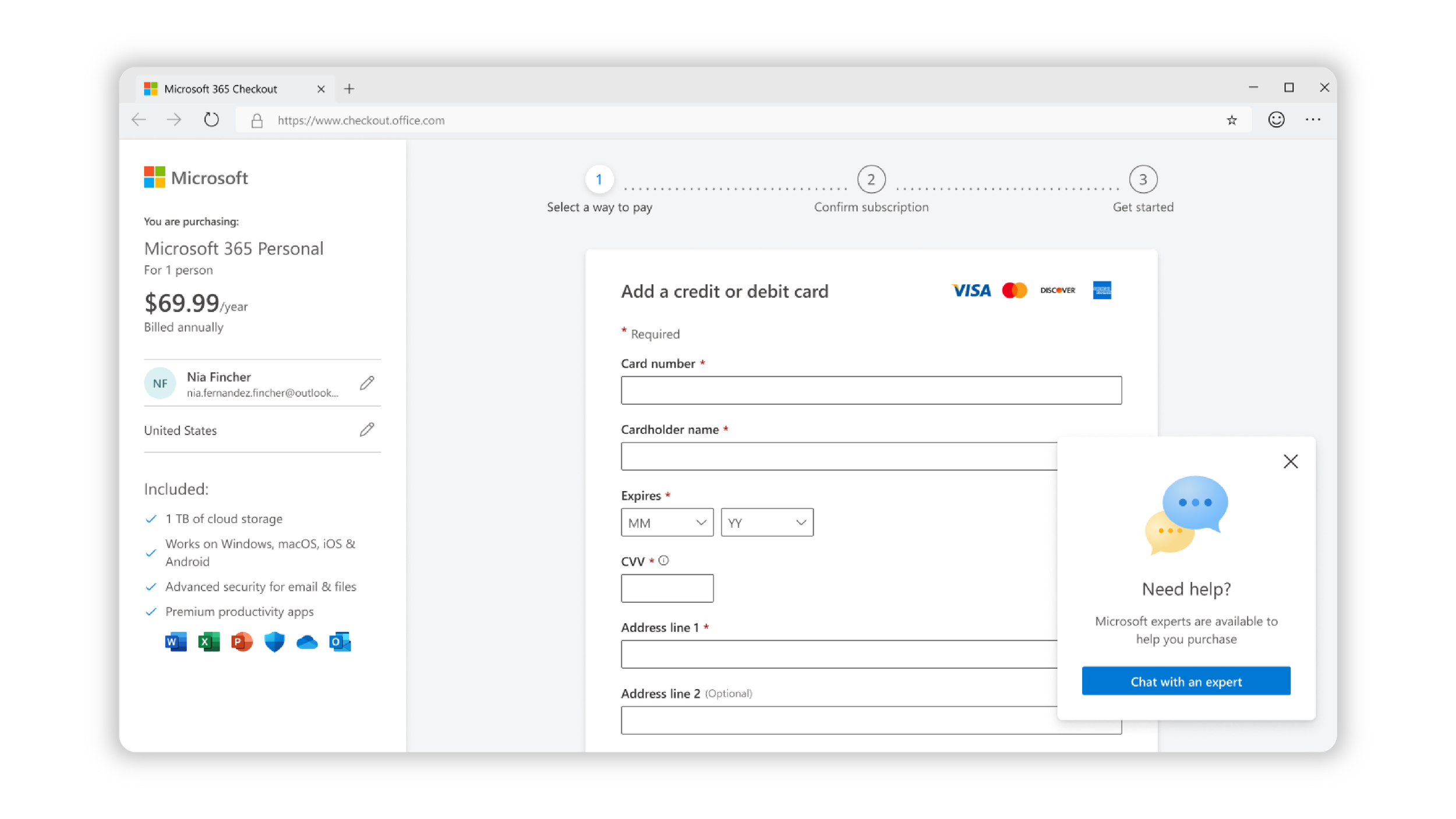
Task: Select step 2 Confirm subscription
Action: 871,179
